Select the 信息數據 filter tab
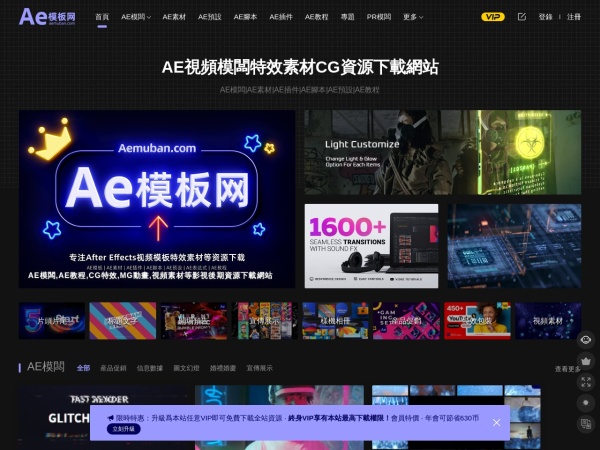This screenshot has height=450, width=600. [150, 368]
